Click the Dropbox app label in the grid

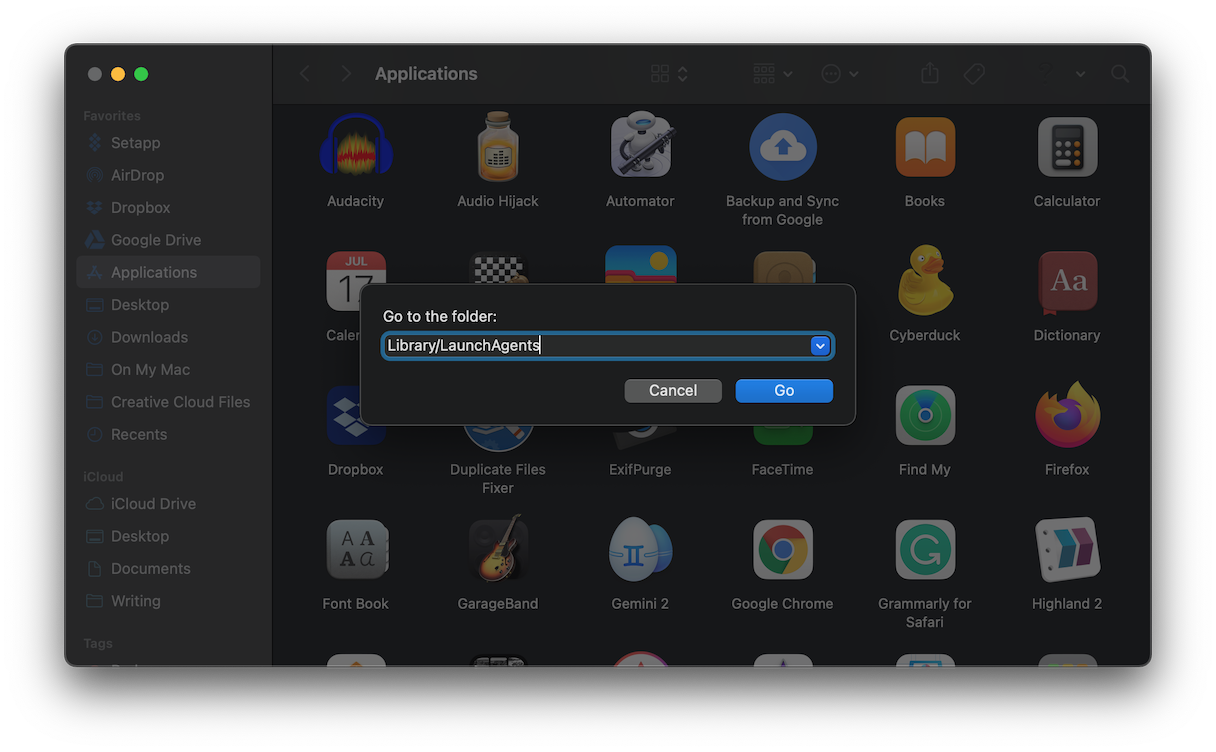pyautogui.click(x=355, y=469)
